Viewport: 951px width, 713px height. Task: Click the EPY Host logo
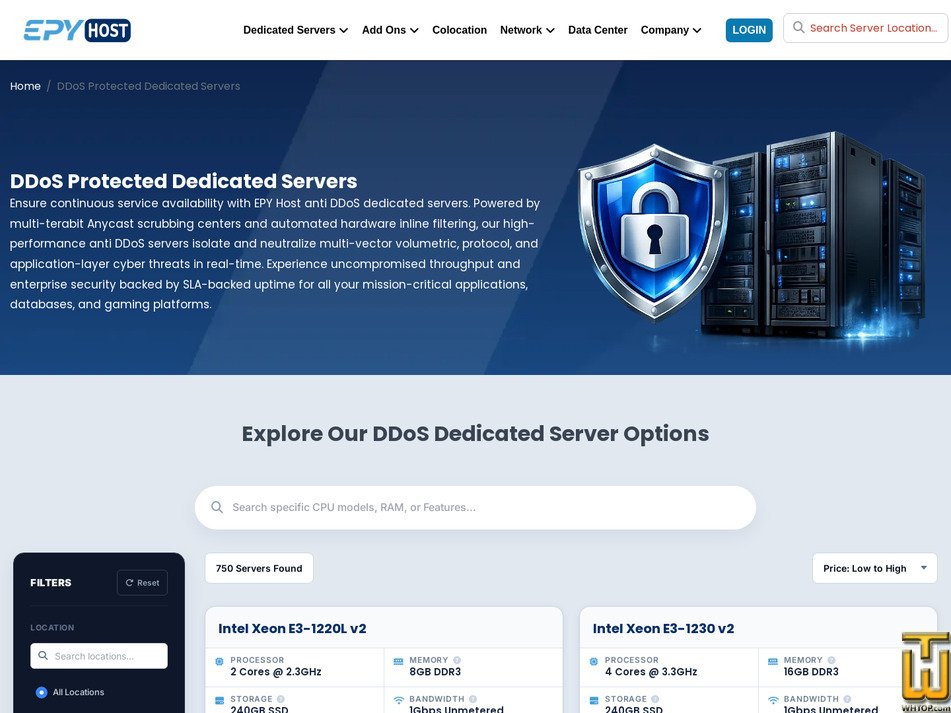click(77, 30)
